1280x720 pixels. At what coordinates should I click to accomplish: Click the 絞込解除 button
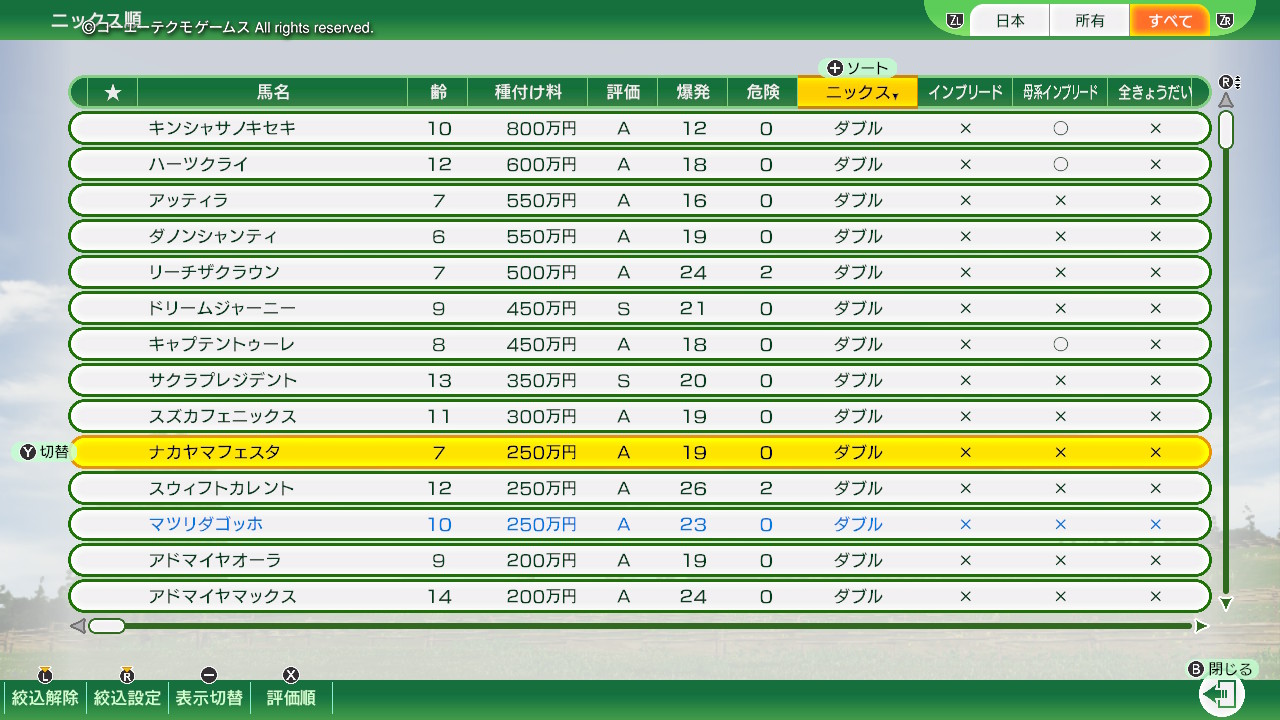pos(45,698)
